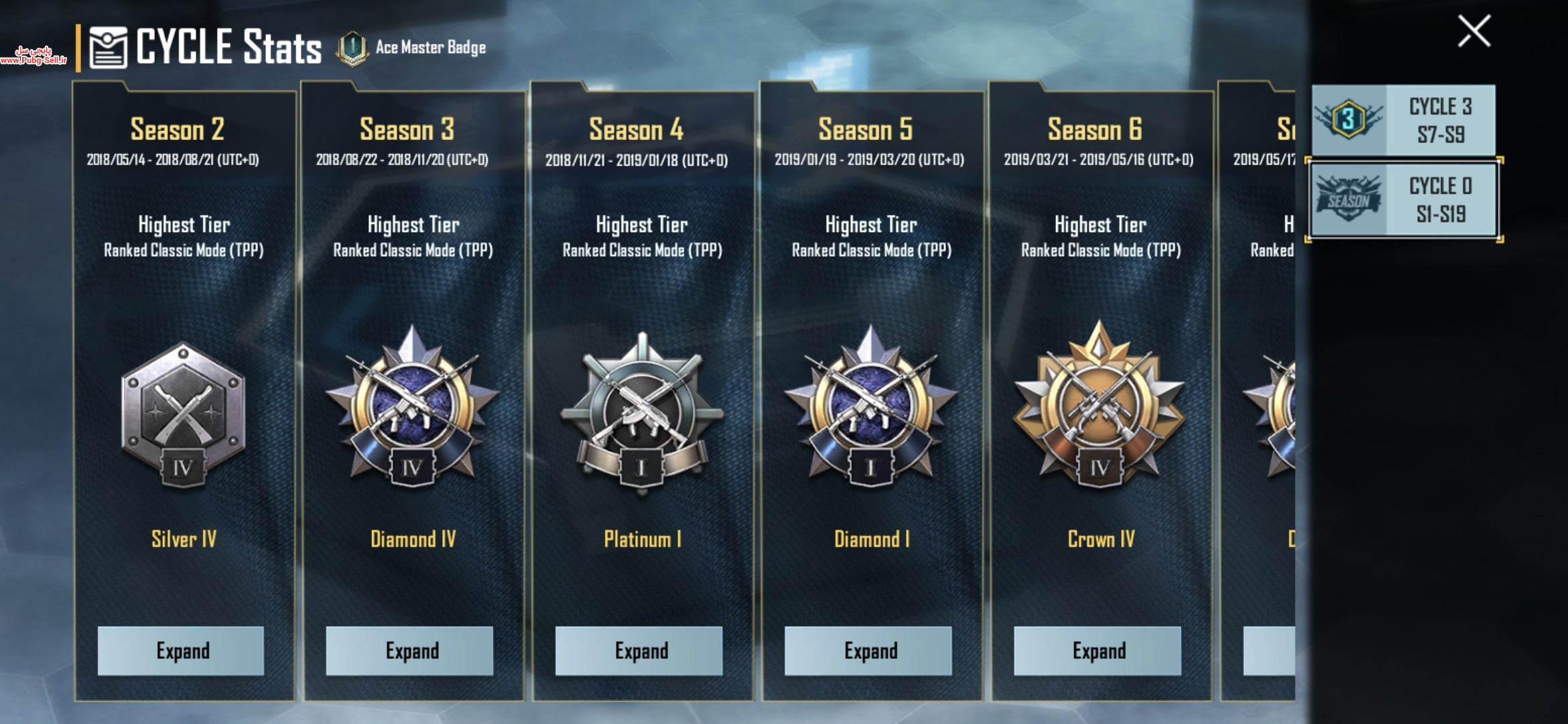This screenshot has height=724, width=1568.
Task: Click the CYCLE Stats newspaper icon
Action: (x=108, y=48)
